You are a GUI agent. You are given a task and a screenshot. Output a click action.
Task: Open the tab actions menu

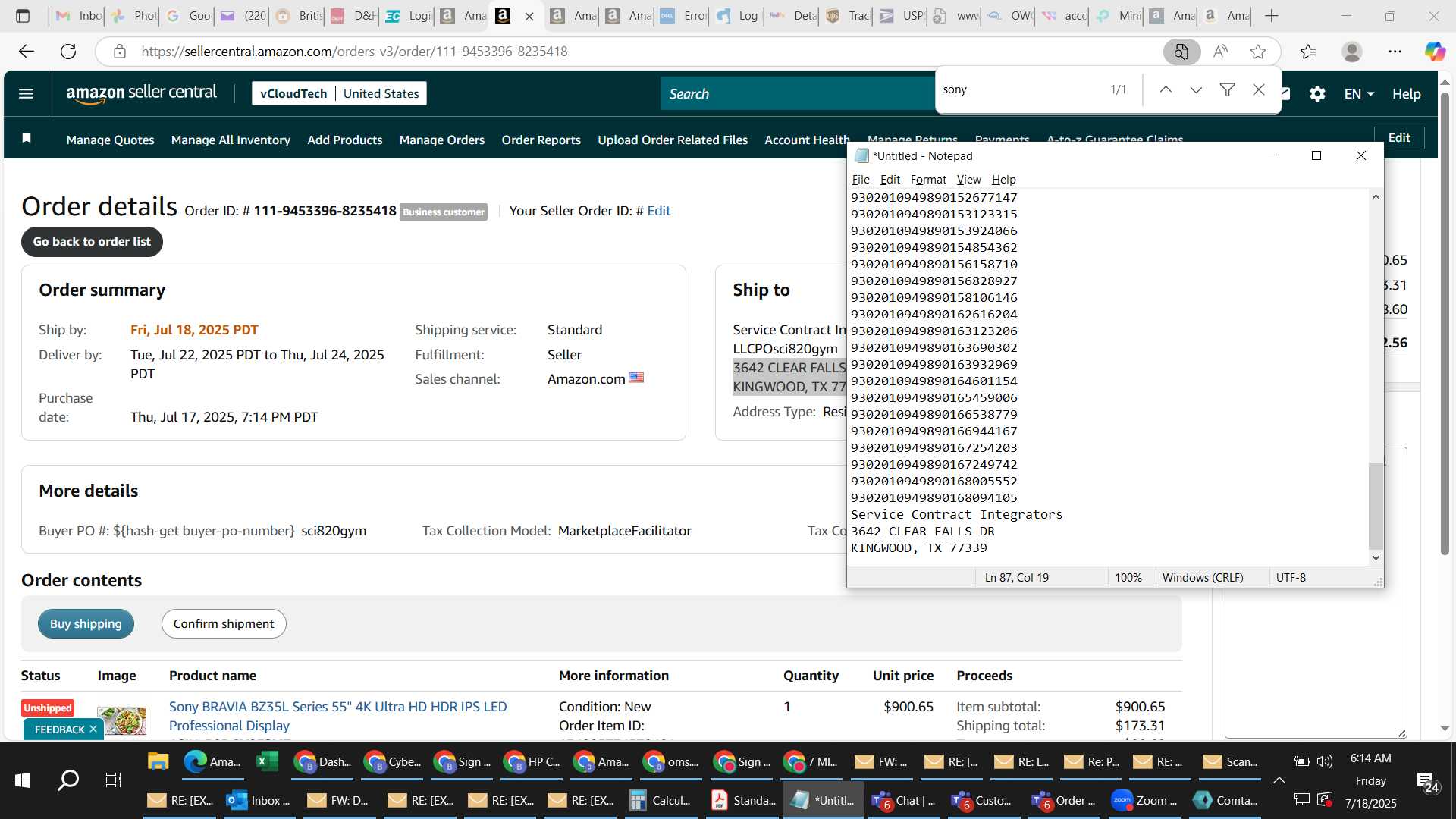click(x=23, y=16)
